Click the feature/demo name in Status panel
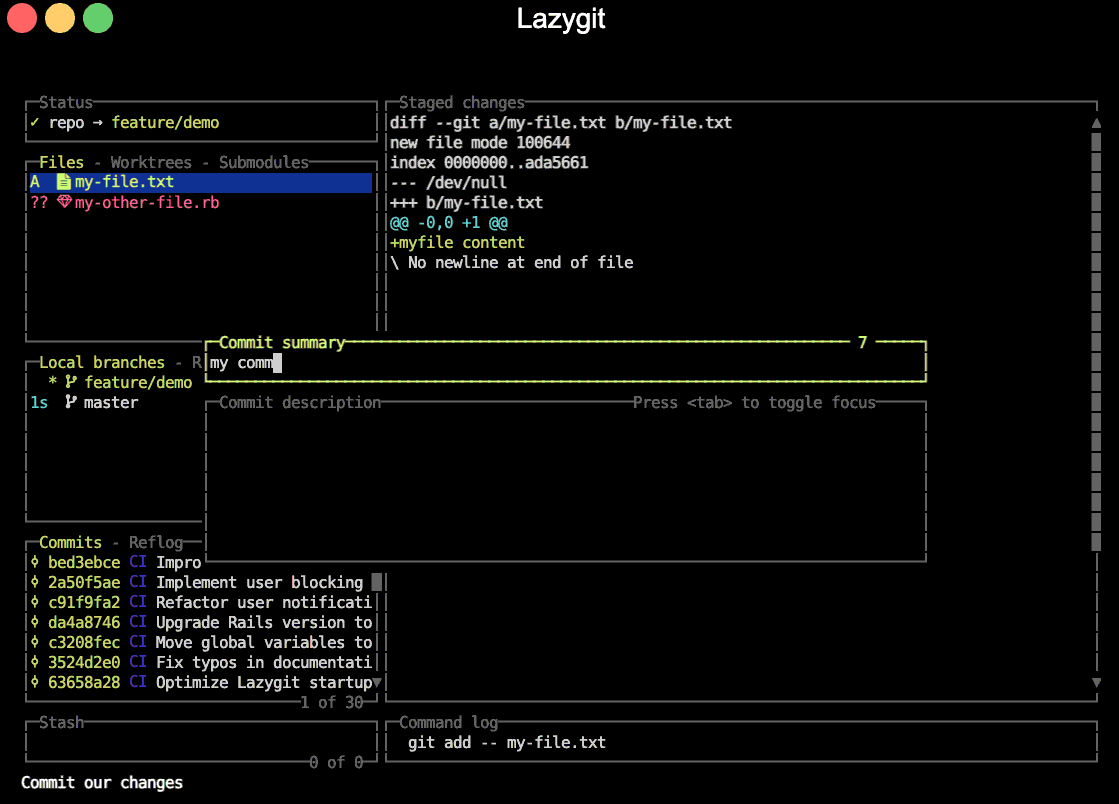The width and height of the screenshot is (1119, 804). tap(166, 122)
